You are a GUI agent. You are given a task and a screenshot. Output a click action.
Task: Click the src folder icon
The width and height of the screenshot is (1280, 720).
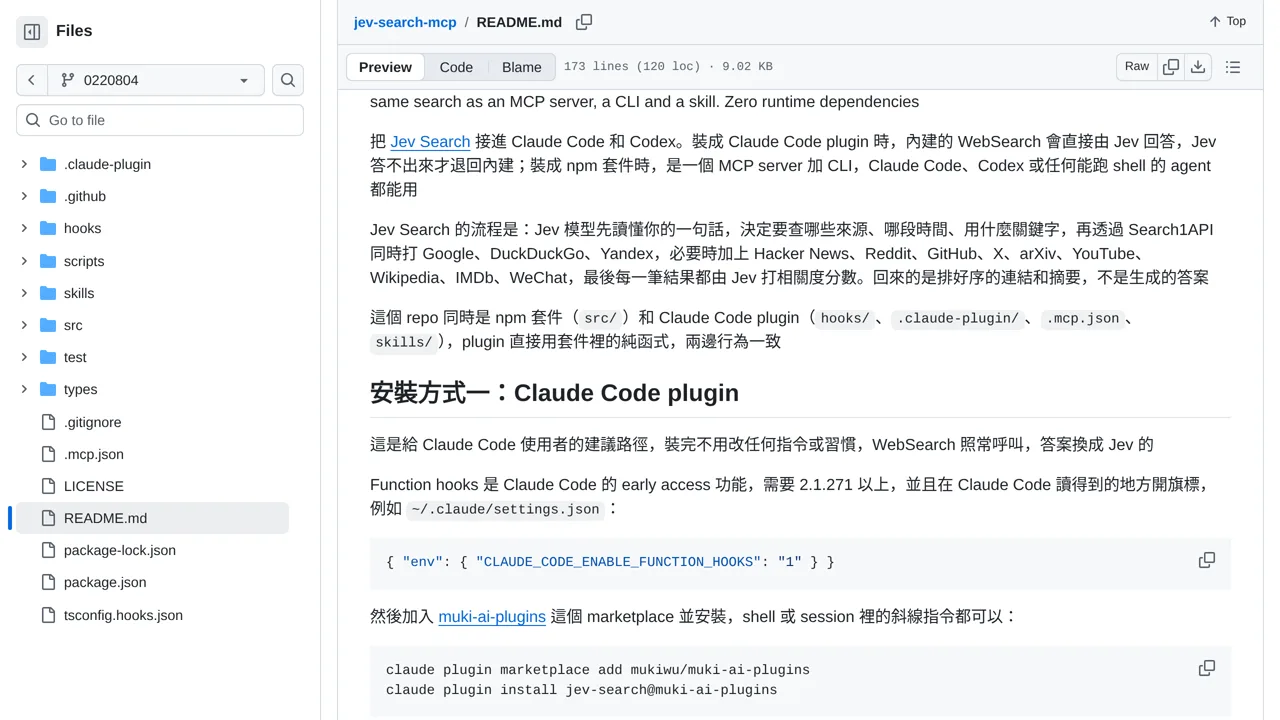(48, 325)
